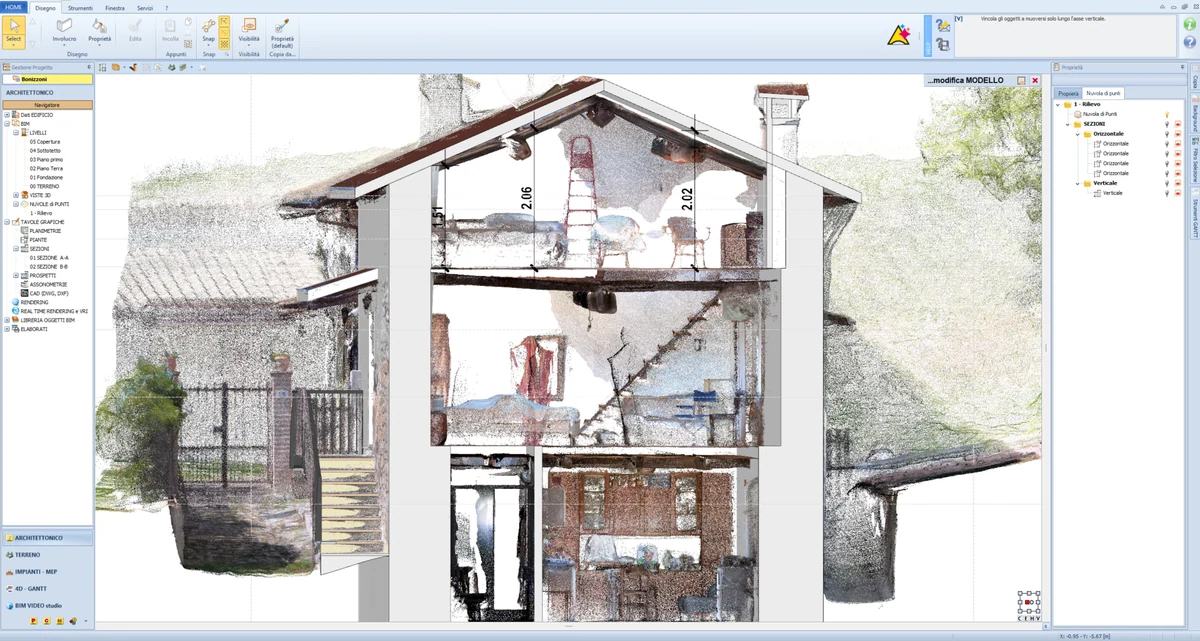Screen dimensions: 1200x641
Task: Expand VISTE 3D tree node
Action: pos(16,195)
